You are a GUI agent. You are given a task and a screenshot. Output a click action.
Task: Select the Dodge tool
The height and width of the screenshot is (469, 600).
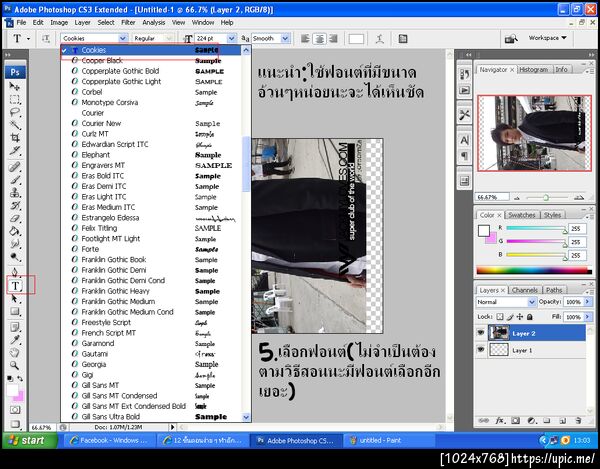tap(15, 257)
